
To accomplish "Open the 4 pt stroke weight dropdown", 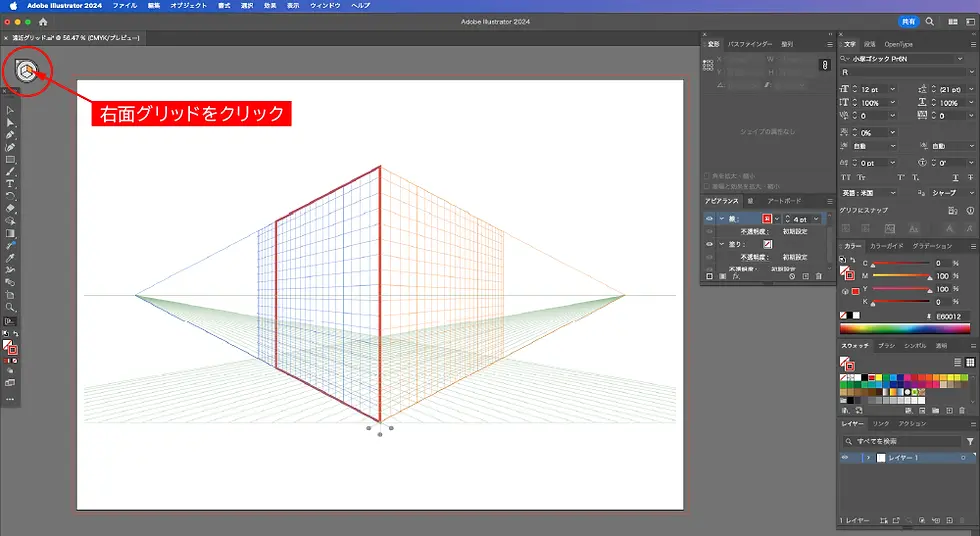I will 817,218.
